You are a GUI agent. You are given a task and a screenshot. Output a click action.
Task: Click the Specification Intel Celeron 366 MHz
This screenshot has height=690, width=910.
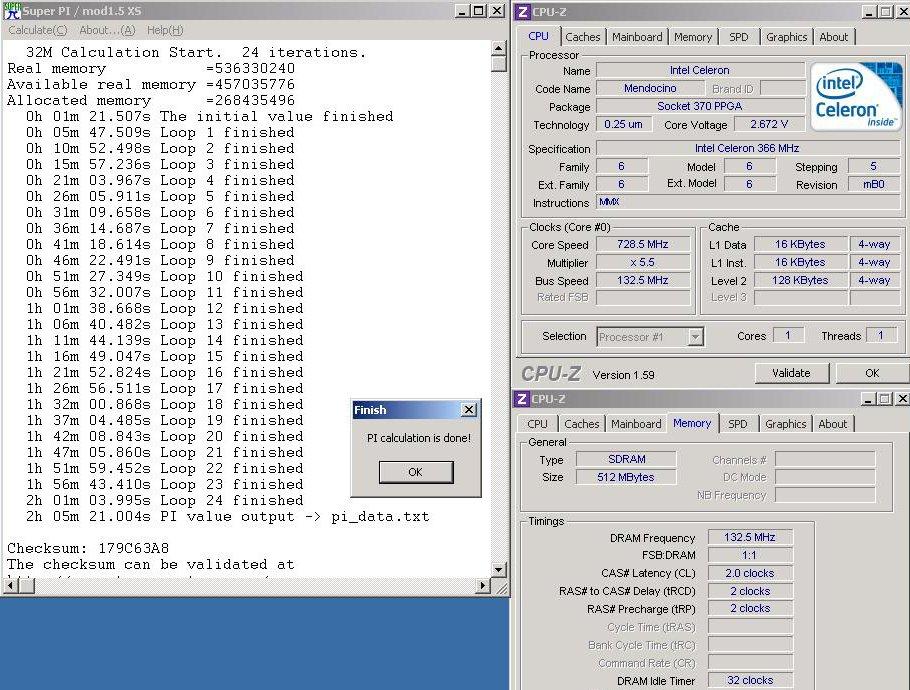tap(748, 148)
